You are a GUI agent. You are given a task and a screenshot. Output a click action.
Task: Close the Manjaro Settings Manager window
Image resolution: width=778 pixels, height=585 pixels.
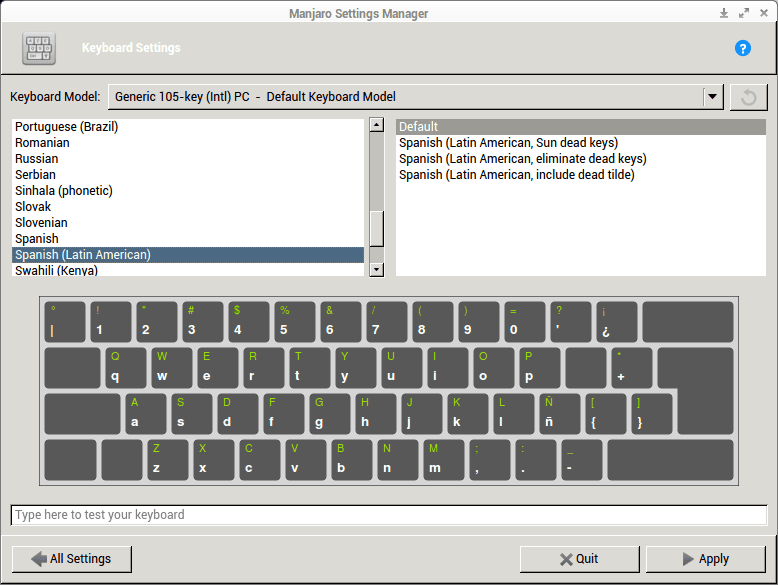pos(764,13)
